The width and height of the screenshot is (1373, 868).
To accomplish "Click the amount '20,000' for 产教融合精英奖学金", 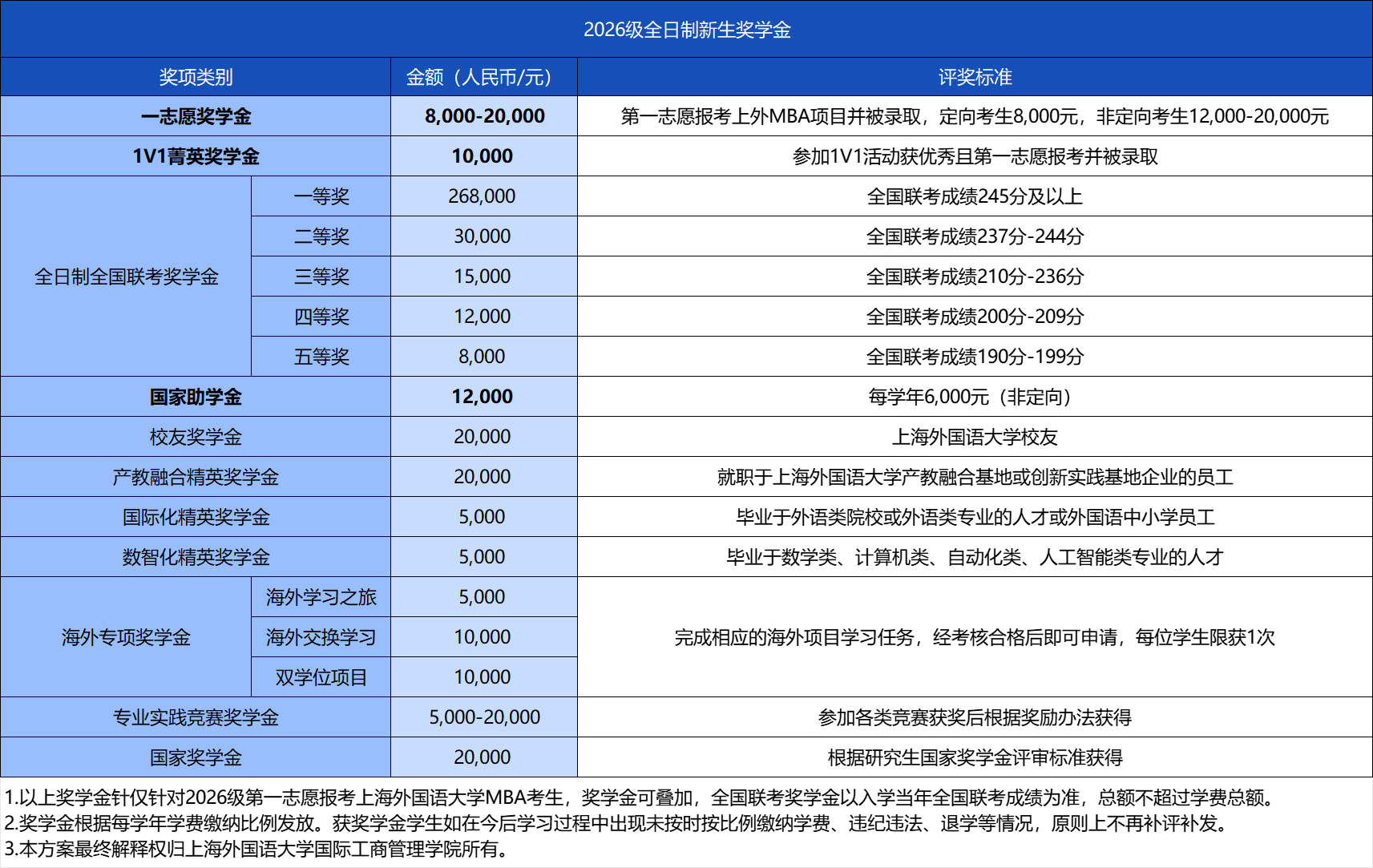I will (482, 477).
